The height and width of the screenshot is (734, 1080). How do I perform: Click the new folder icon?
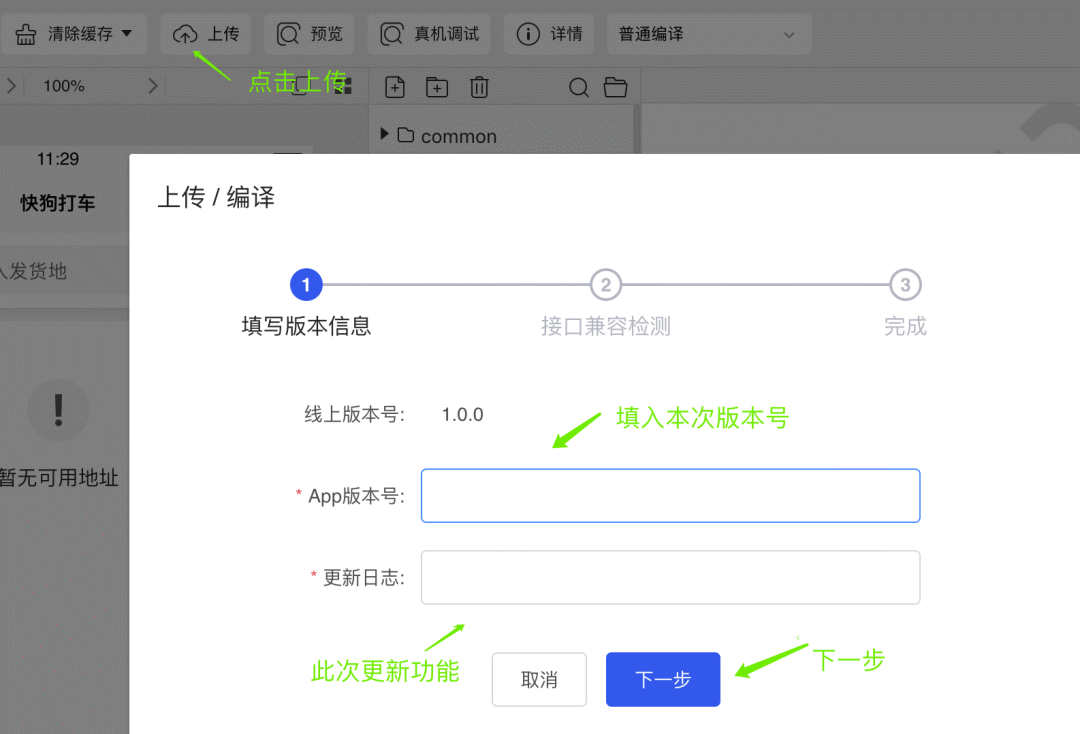[x=437, y=87]
